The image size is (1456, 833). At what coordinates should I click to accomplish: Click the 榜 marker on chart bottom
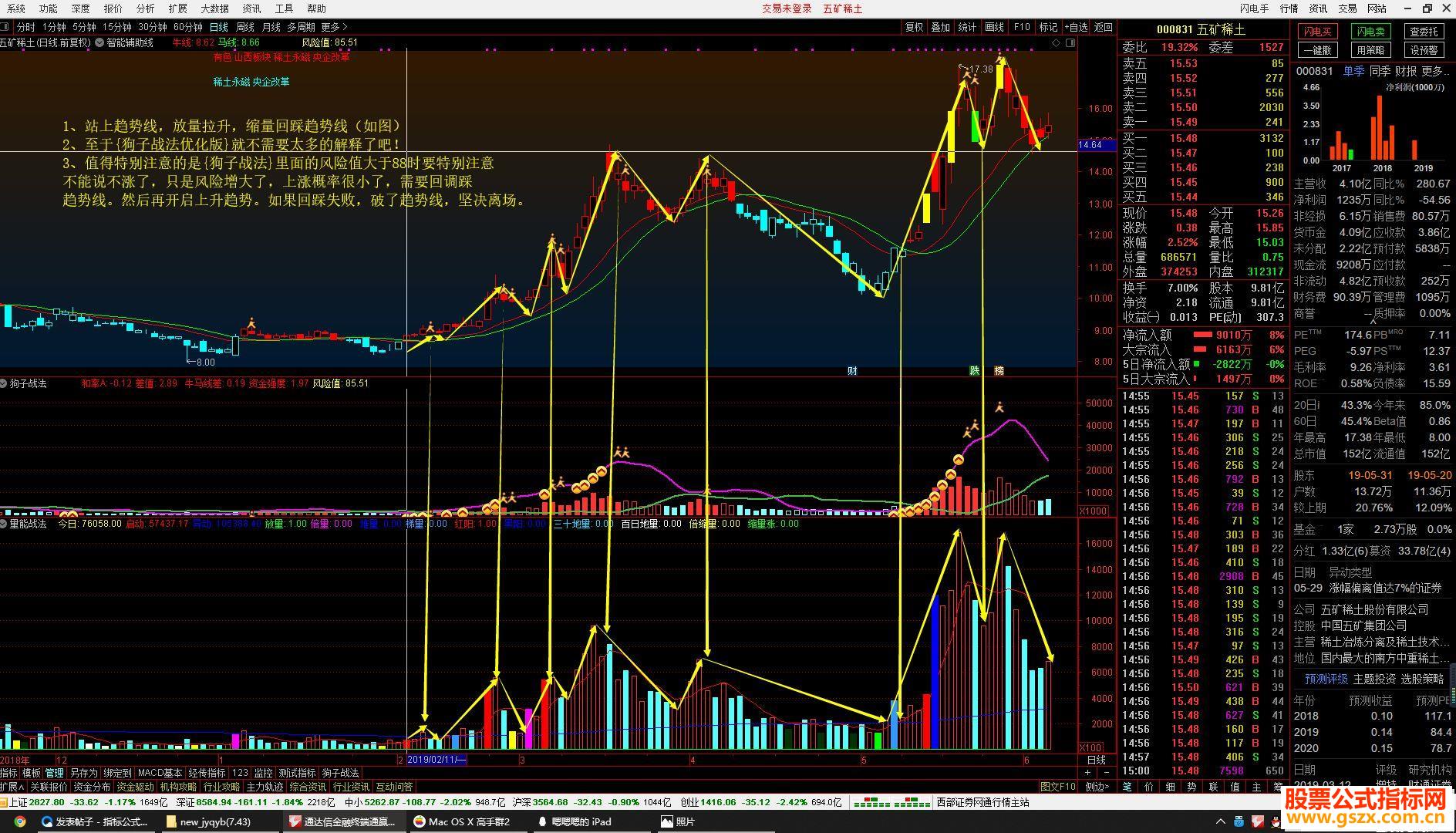[x=999, y=371]
